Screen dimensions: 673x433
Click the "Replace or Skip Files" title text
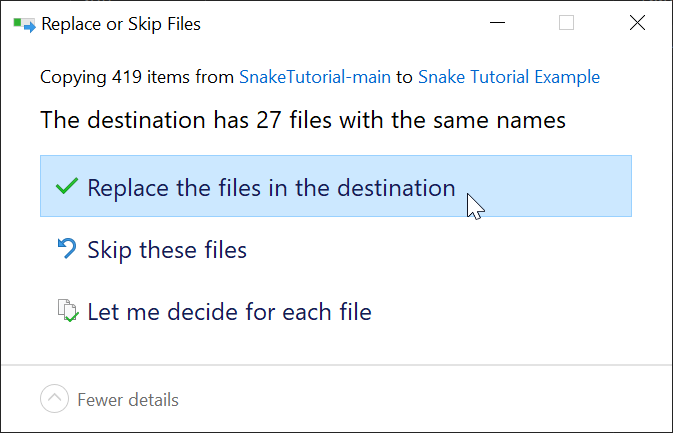pyautogui.click(x=120, y=24)
